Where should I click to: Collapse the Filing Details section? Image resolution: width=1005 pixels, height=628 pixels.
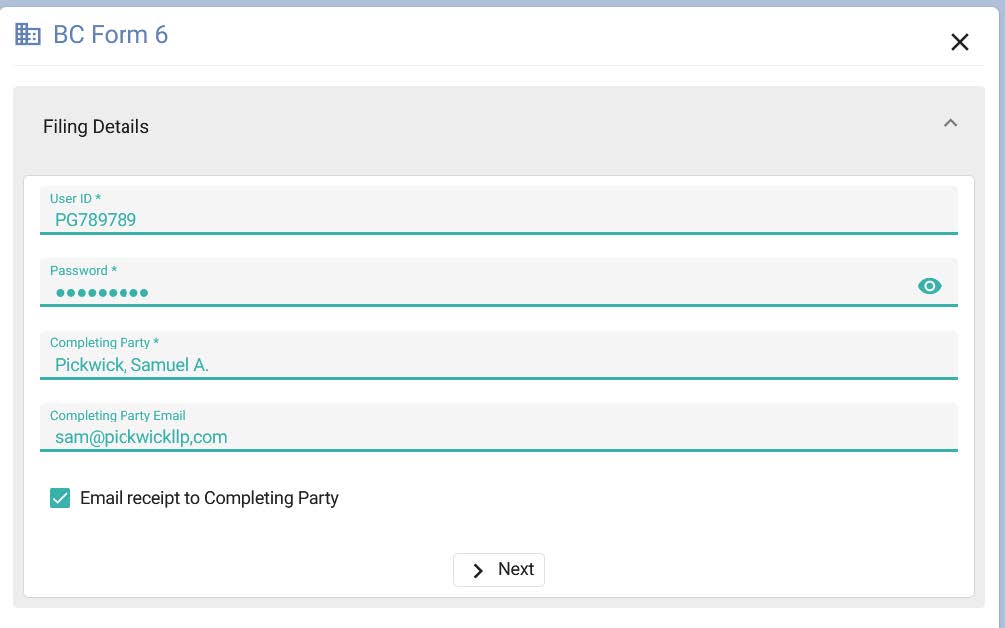(950, 124)
